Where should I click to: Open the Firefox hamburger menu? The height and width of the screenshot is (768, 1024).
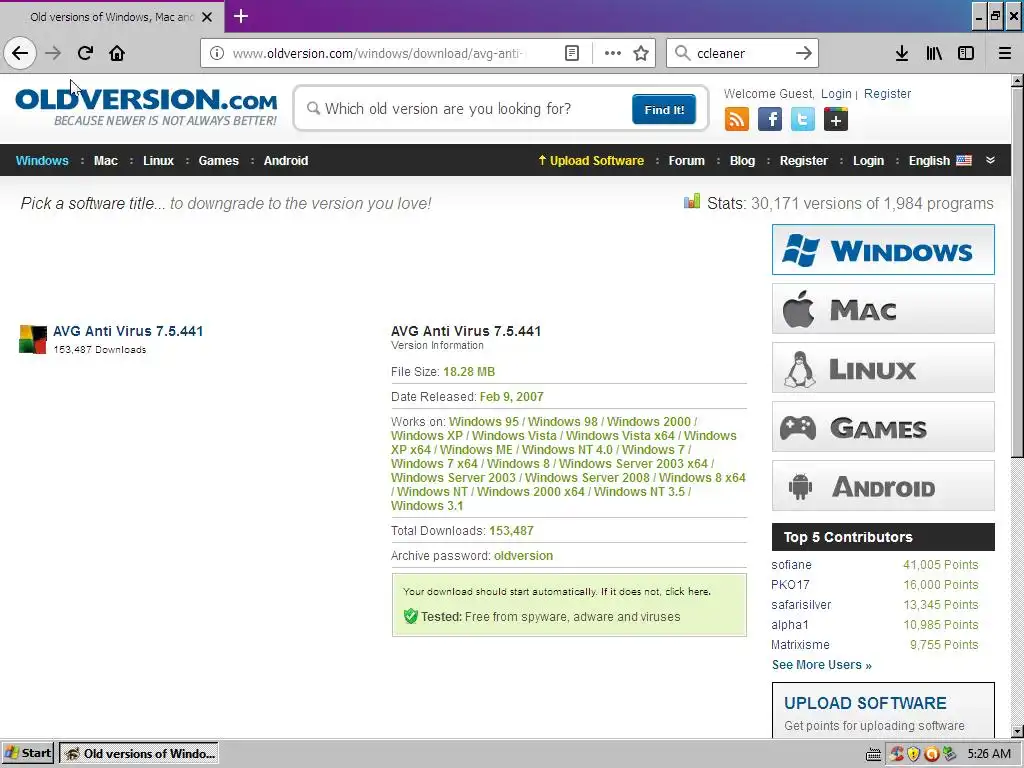1004,53
